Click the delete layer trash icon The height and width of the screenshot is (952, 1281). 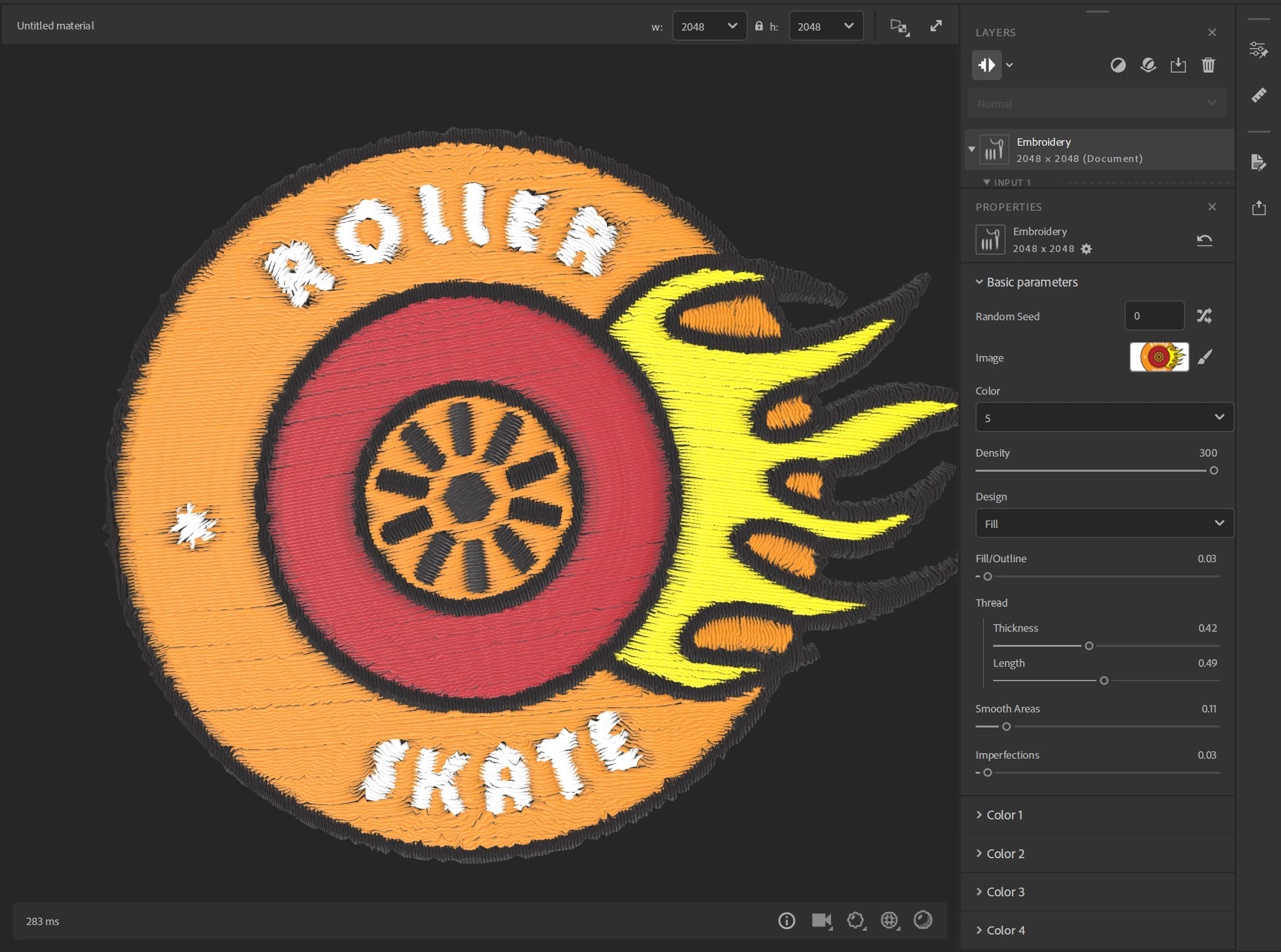[1208, 65]
